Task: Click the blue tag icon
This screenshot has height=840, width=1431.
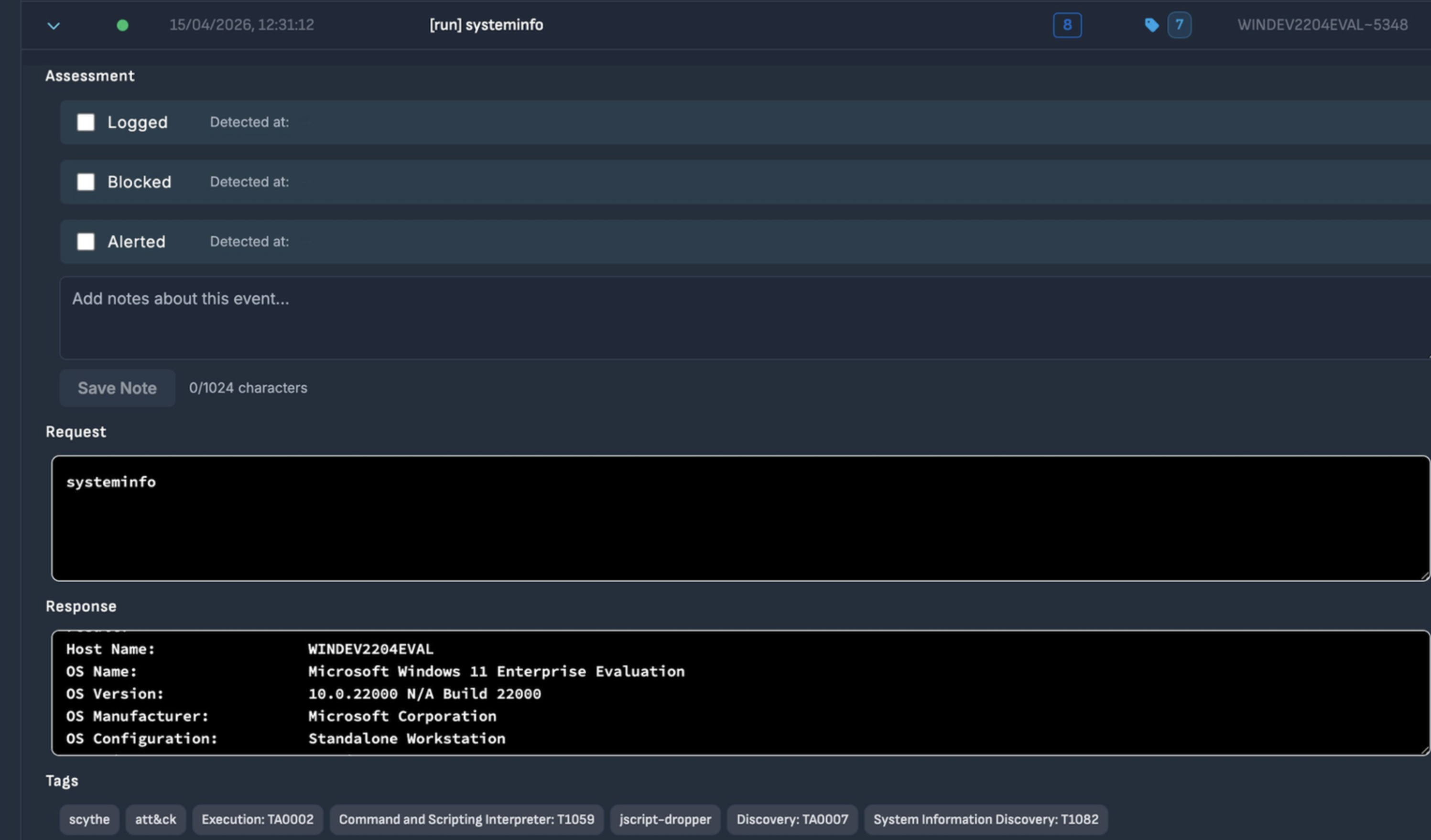Action: (x=1151, y=25)
